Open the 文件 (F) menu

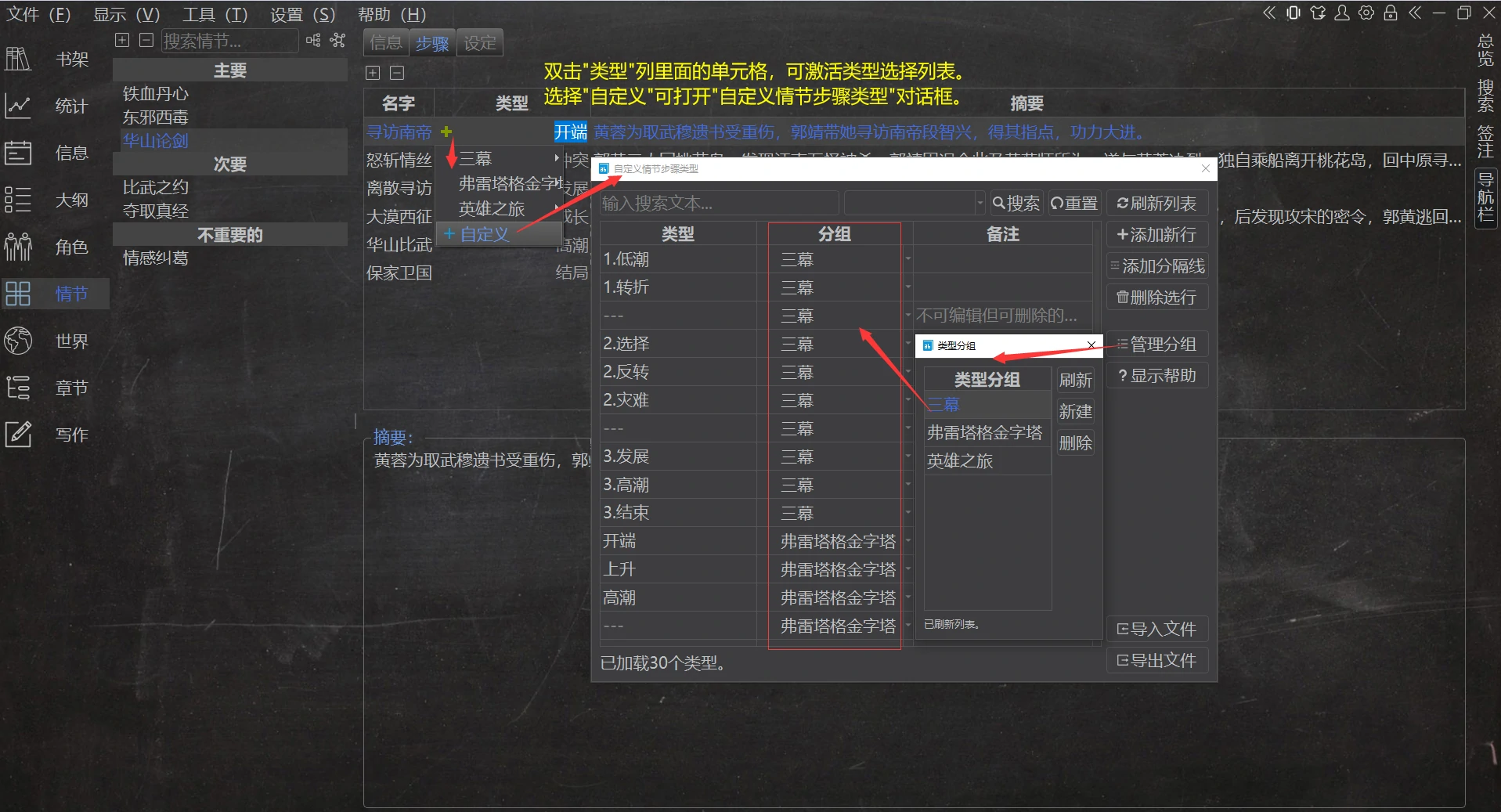coord(38,14)
